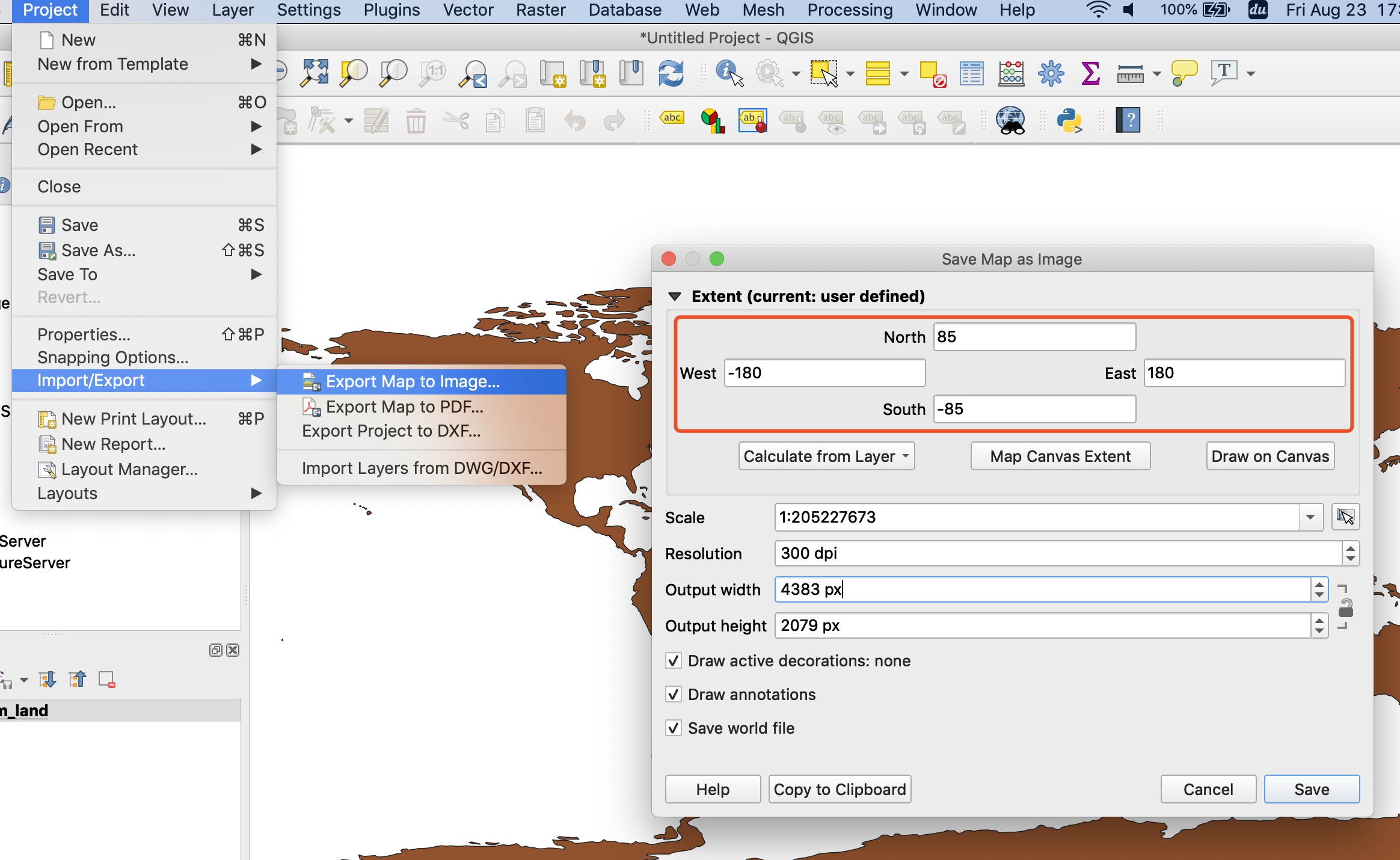Viewport: 1400px width, 860px height.
Task: Click the Draw on Canvas button
Action: tap(1270, 456)
